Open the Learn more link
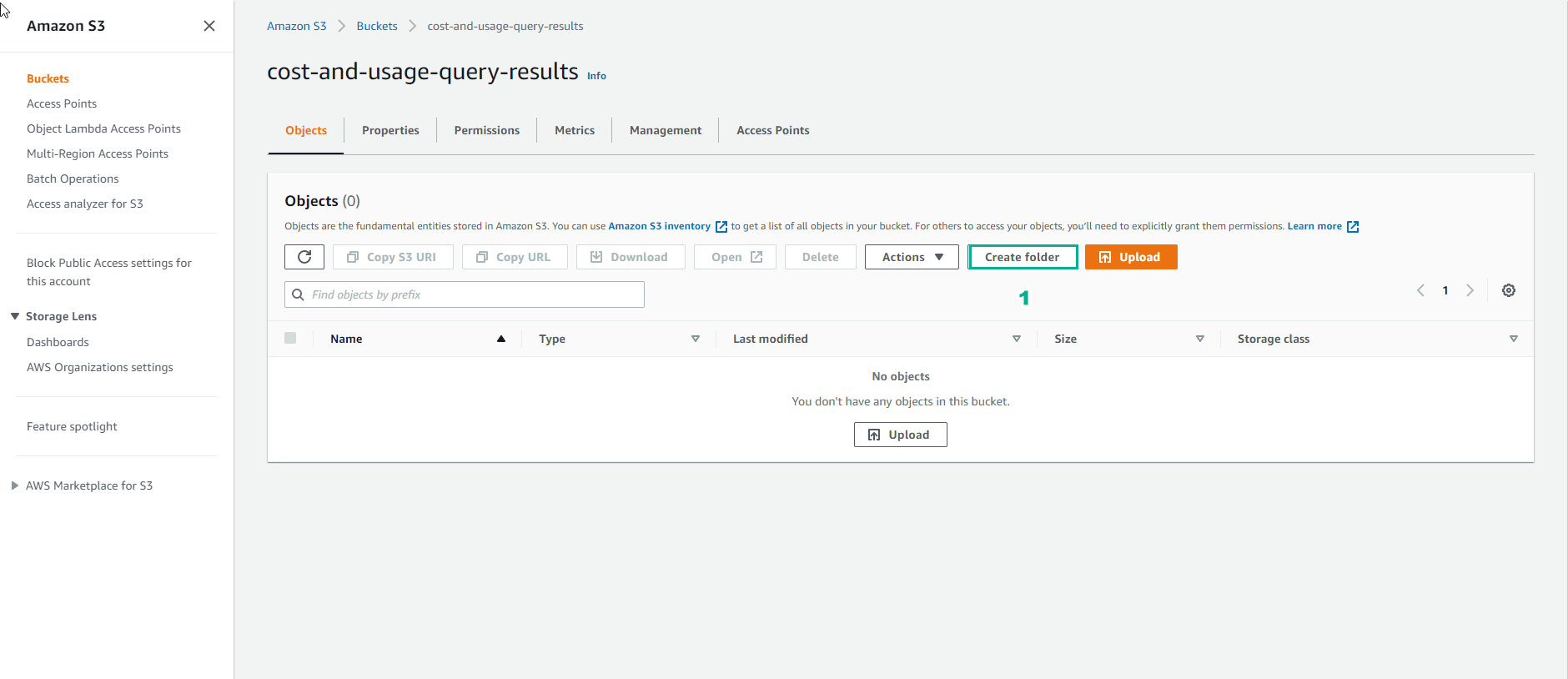The image size is (1568, 679). (1314, 226)
